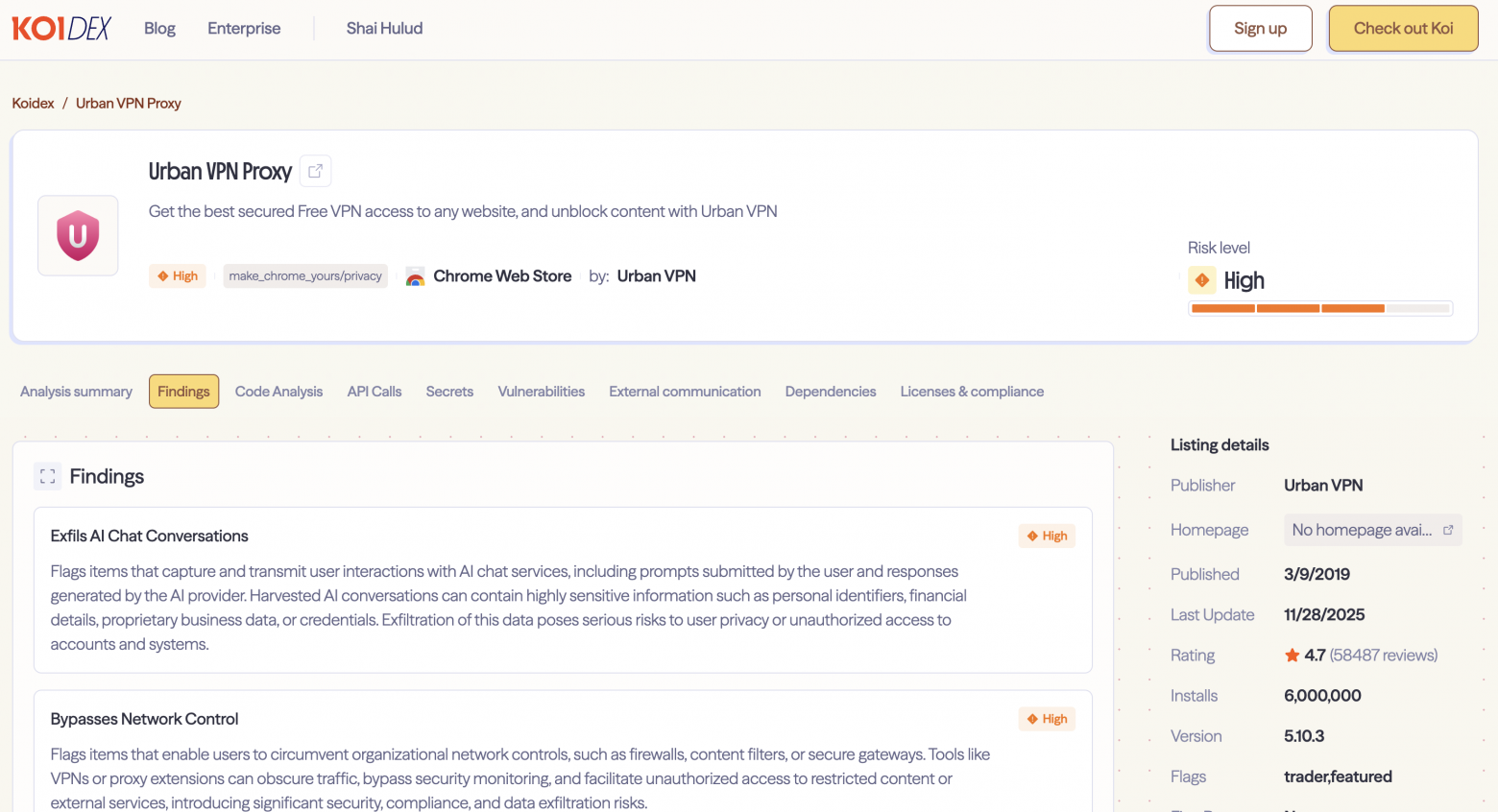Click the No homepage available field
The image size is (1498, 812).
(x=1372, y=530)
